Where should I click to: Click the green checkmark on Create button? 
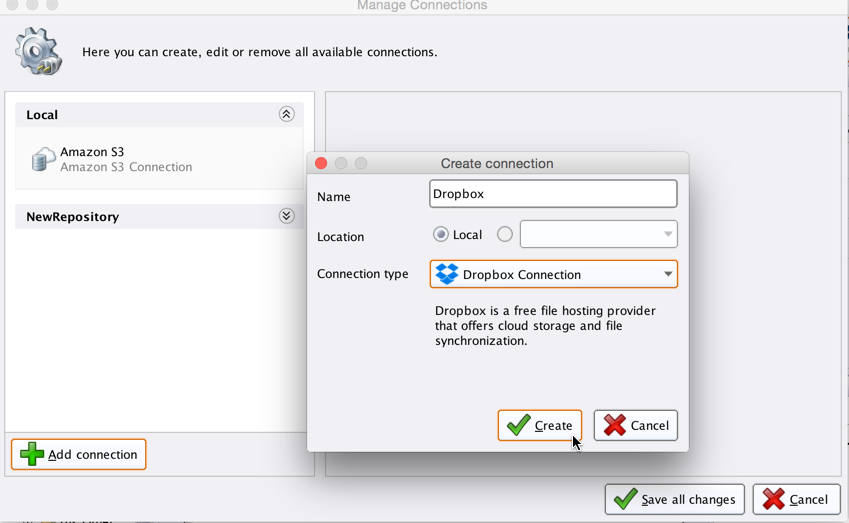(518, 425)
